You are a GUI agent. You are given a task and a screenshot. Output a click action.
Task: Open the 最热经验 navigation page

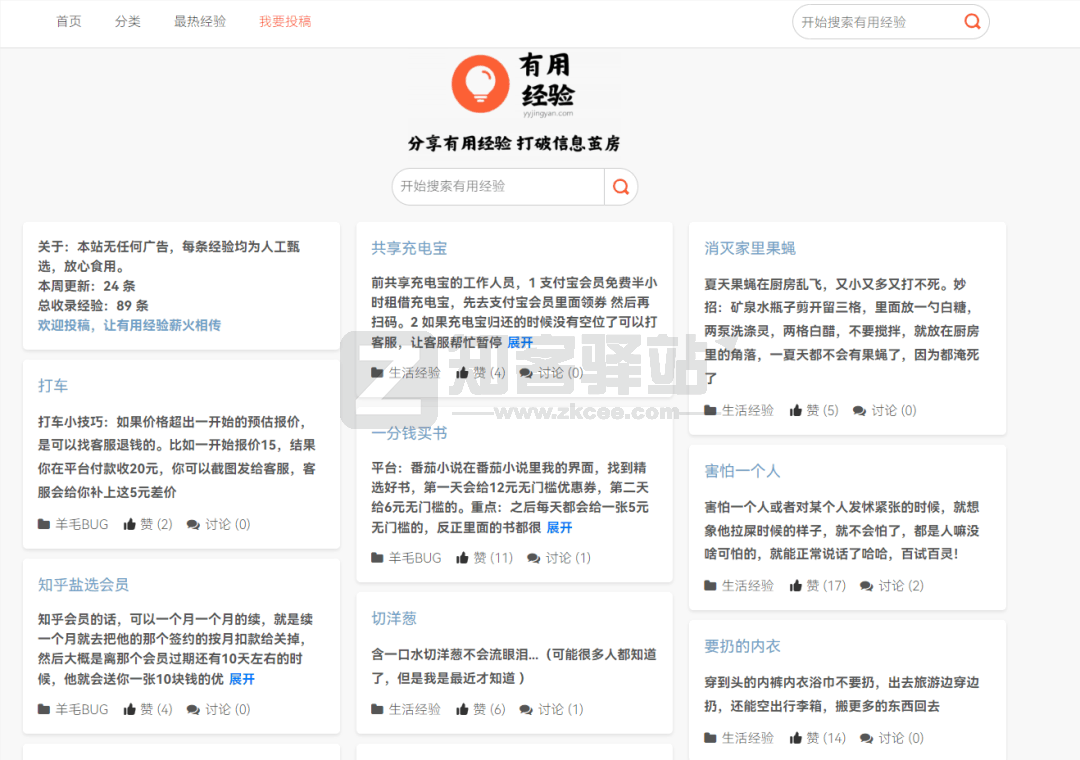(200, 22)
